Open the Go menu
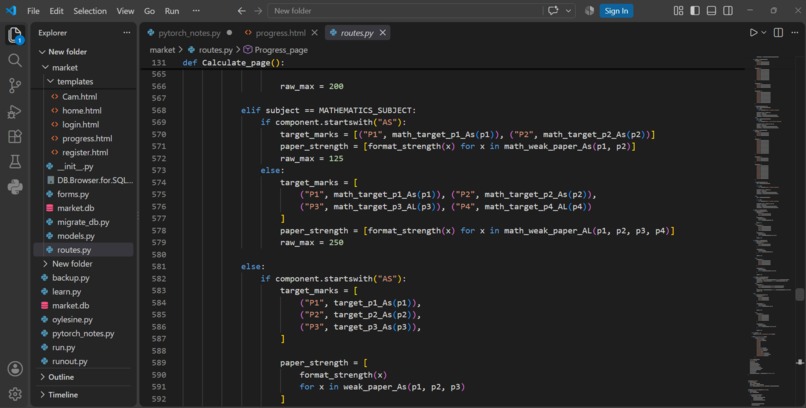This screenshot has height=408, width=806. [x=149, y=11]
